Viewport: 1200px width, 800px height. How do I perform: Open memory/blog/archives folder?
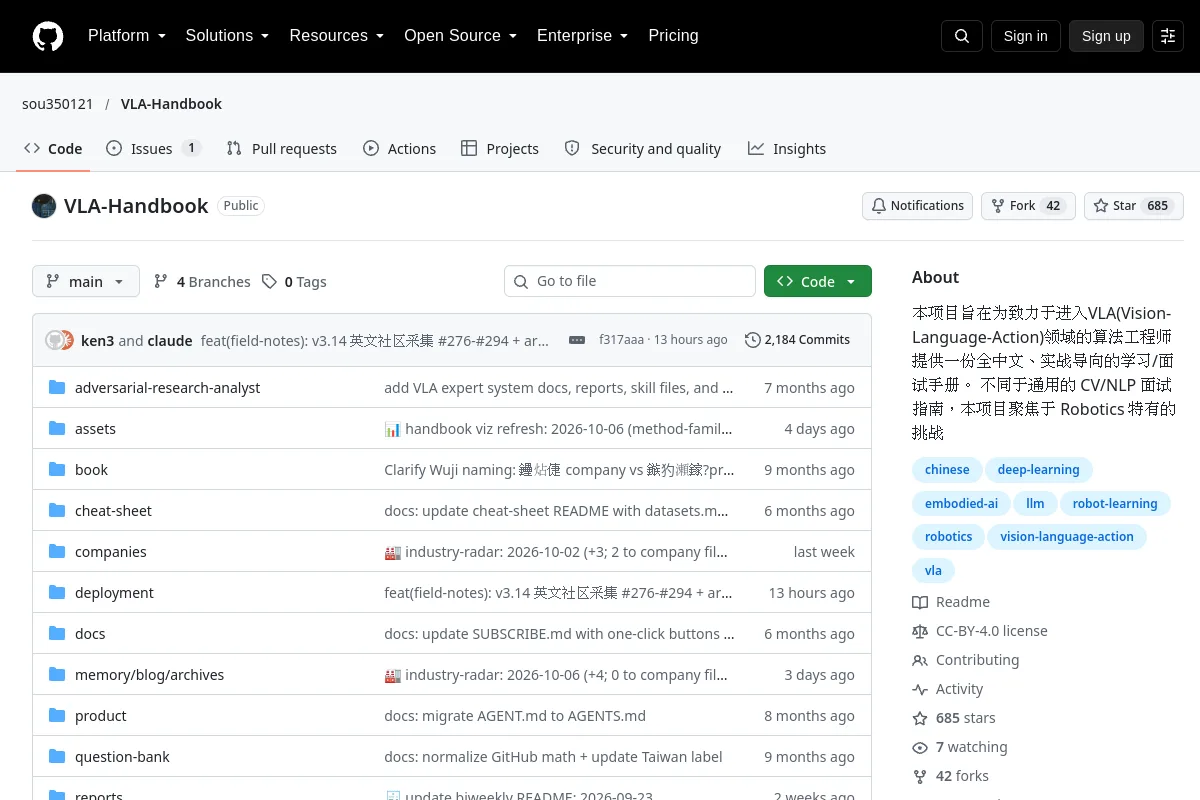pos(149,675)
